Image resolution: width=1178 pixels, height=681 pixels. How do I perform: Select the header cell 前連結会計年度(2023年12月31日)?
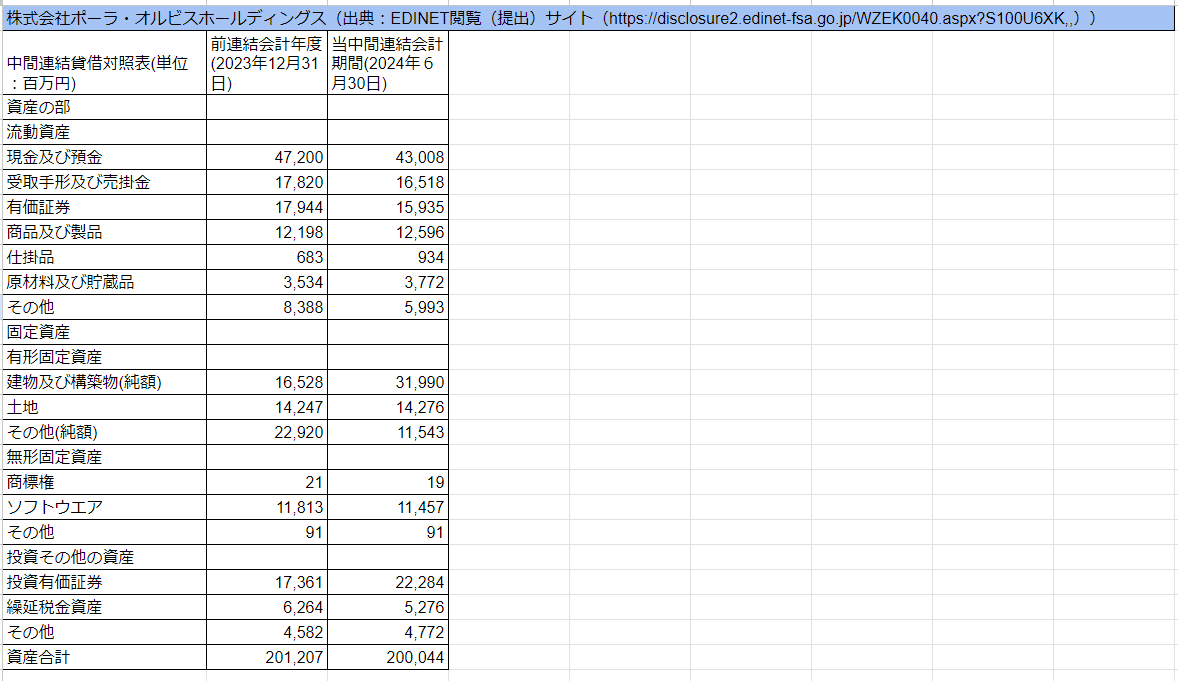267,63
